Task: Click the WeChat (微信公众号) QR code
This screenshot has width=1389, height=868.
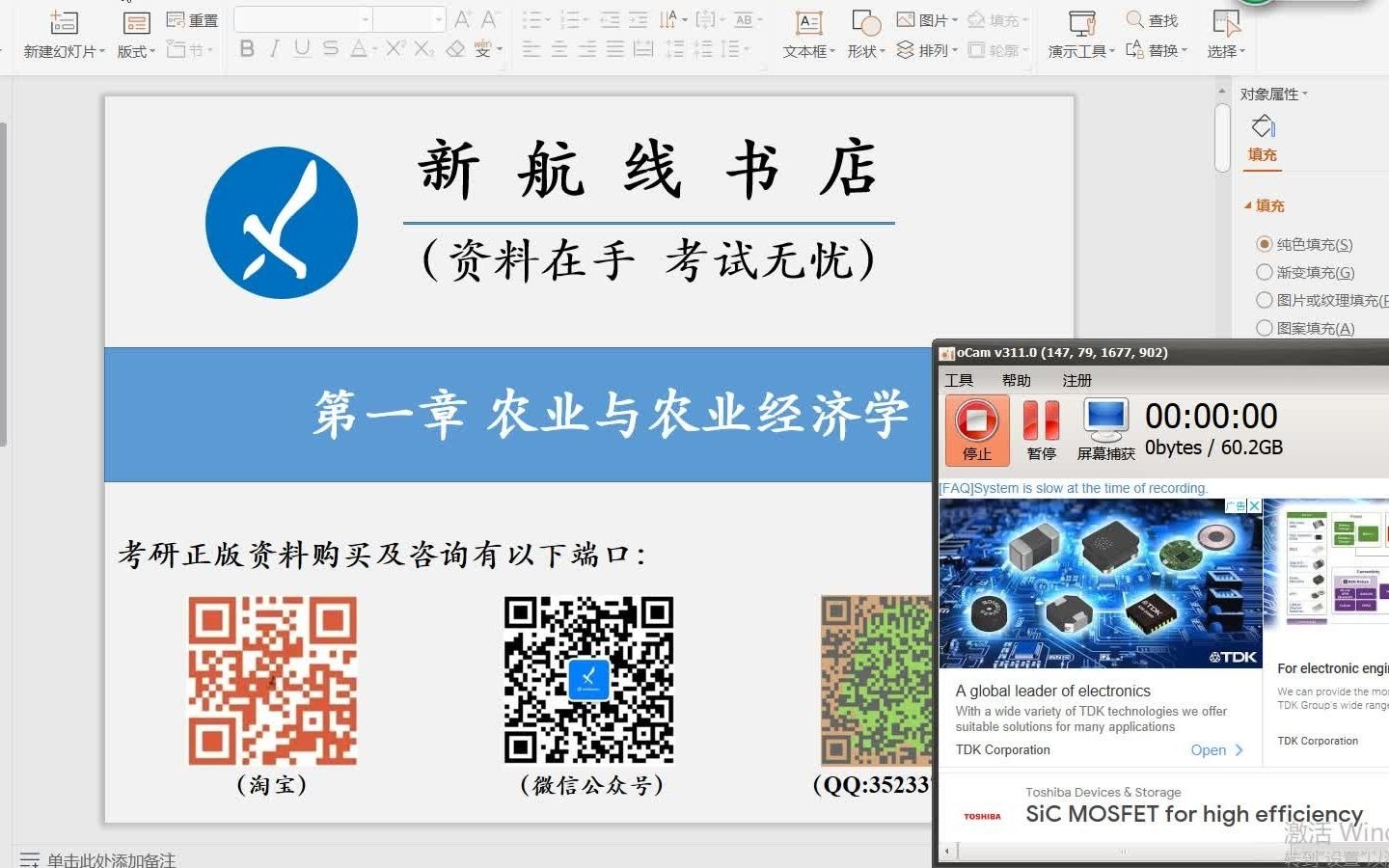Action: (588, 680)
